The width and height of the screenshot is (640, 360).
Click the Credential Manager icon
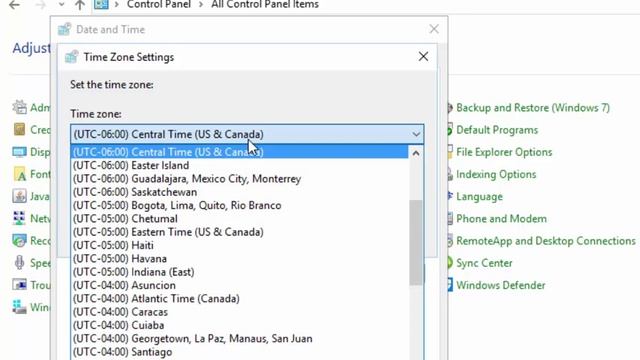19,129
